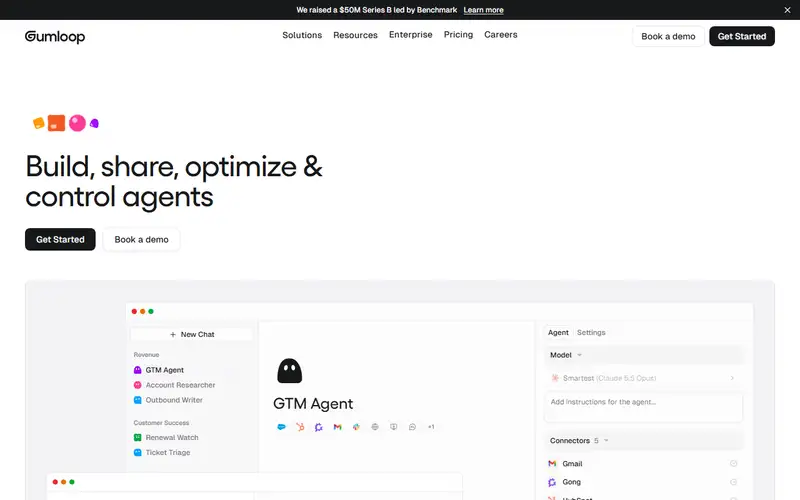Click Book a demo below the headline
This screenshot has width=800, height=500.
(141, 239)
